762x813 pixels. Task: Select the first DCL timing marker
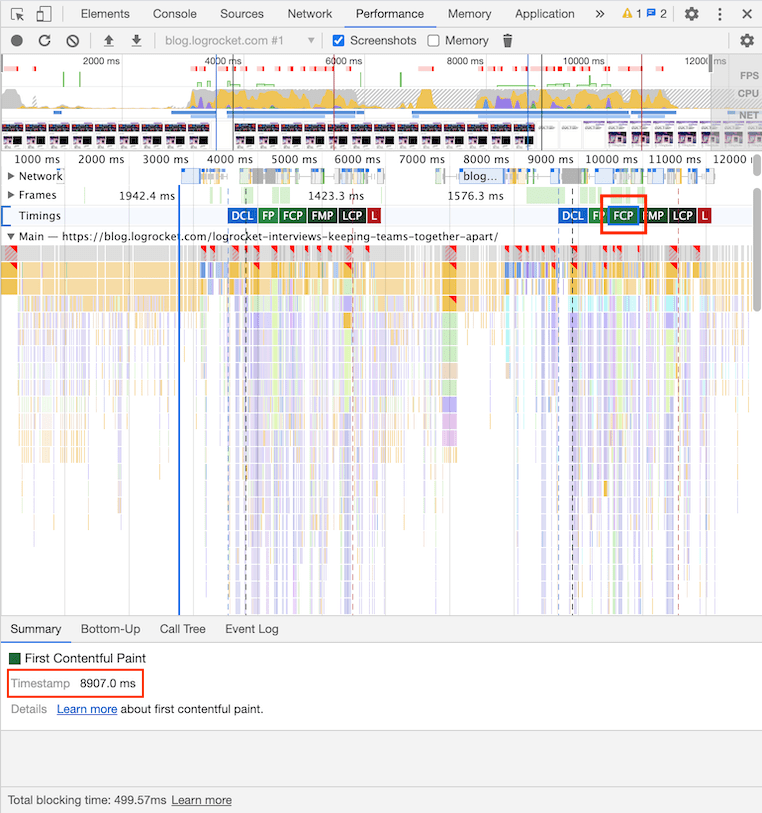tap(242, 216)
